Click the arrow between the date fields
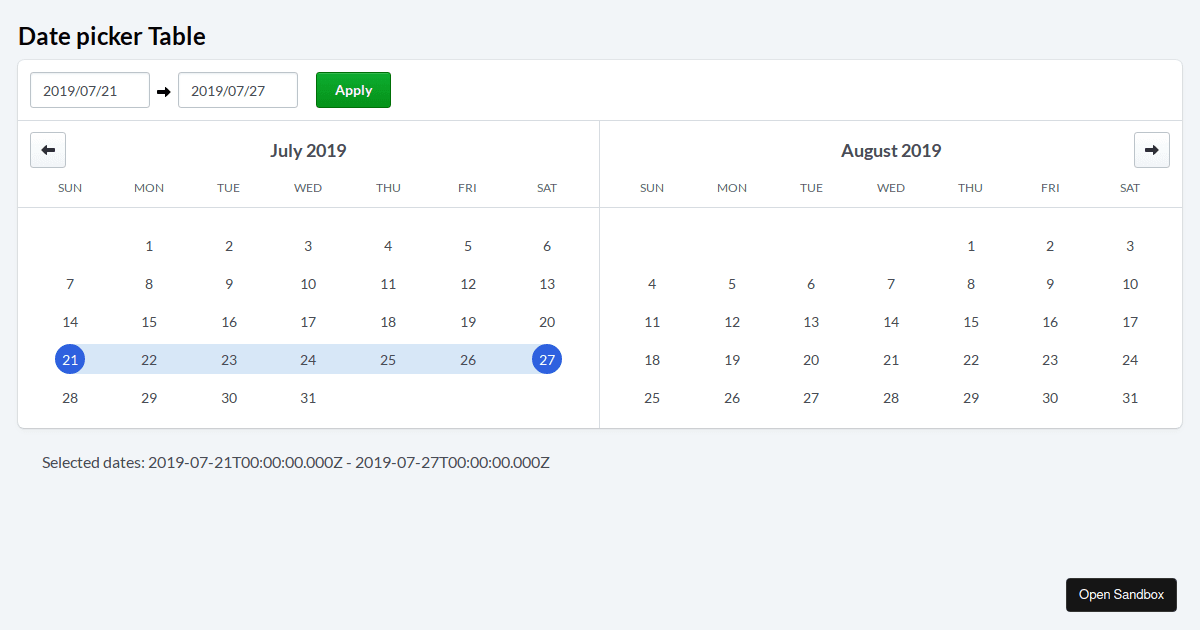The height and width of the screenshot is (630, 1200). [163, 90]
